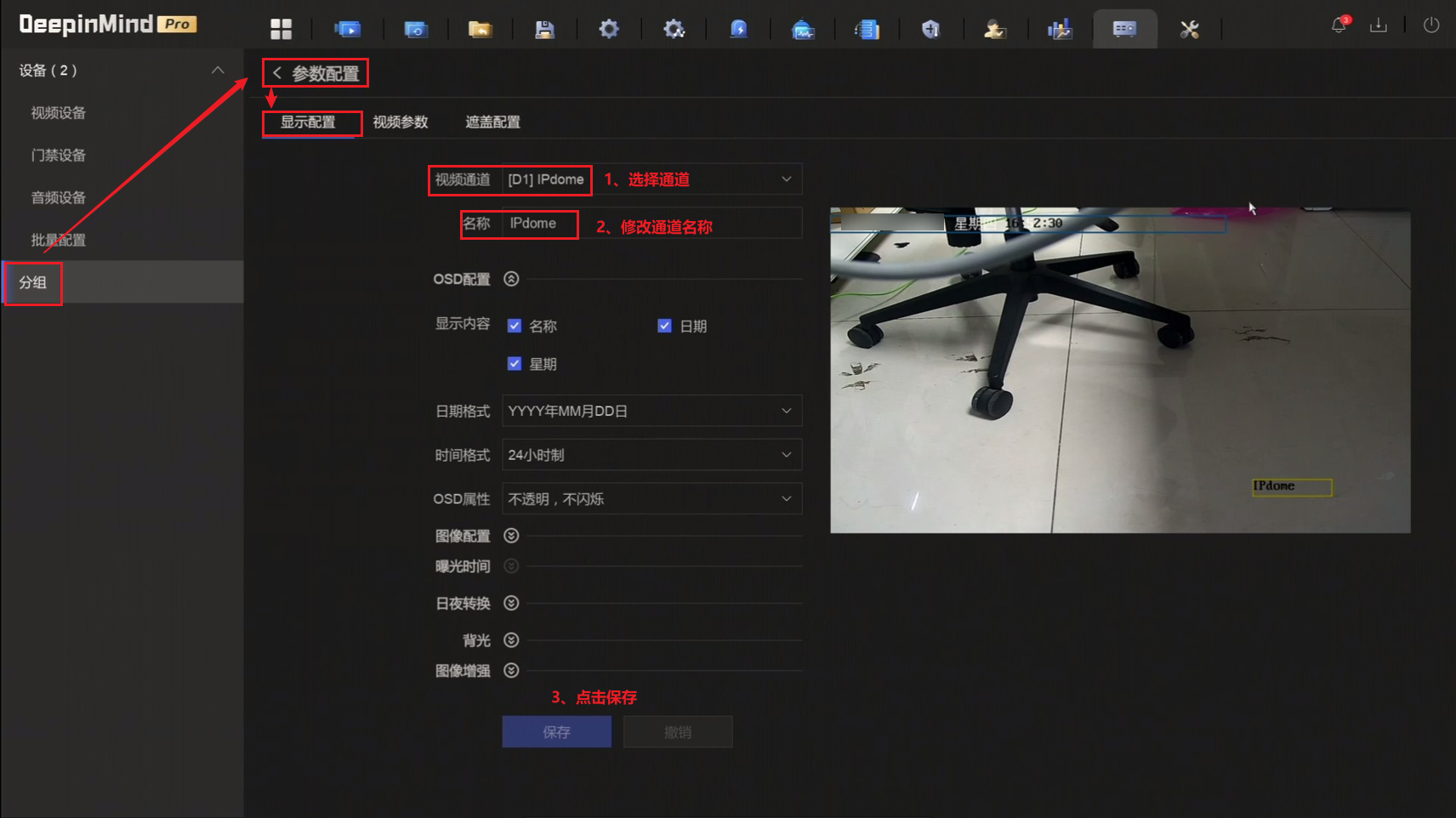This screenshot has width=1456, height=818.
Task: Open the second gear configuration icon
Action: coord(674,29)
